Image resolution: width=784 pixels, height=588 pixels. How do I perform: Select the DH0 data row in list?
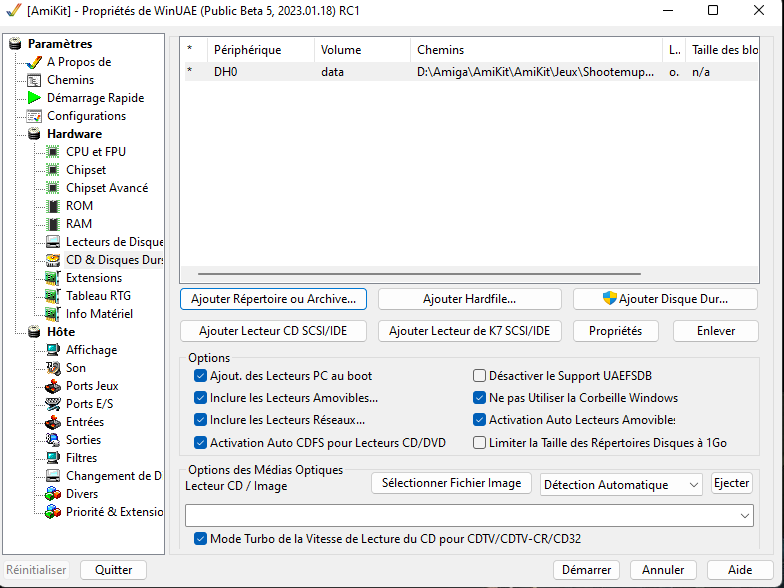pos(470,72)
